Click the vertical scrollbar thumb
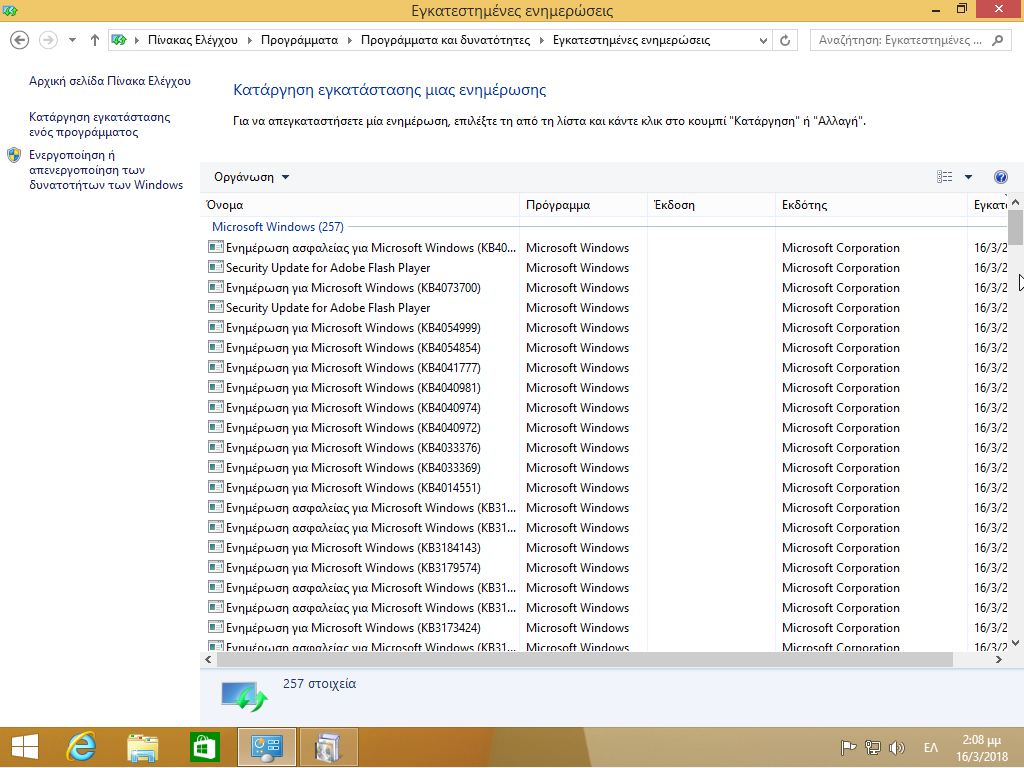The image size is (1024, 768). pyautogui.click(x=1015, y=227)
